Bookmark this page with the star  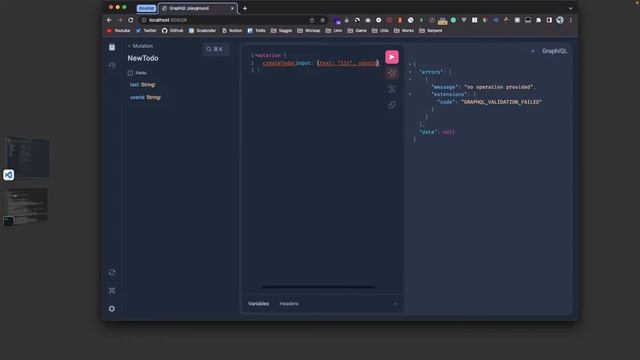coord(322,20)
